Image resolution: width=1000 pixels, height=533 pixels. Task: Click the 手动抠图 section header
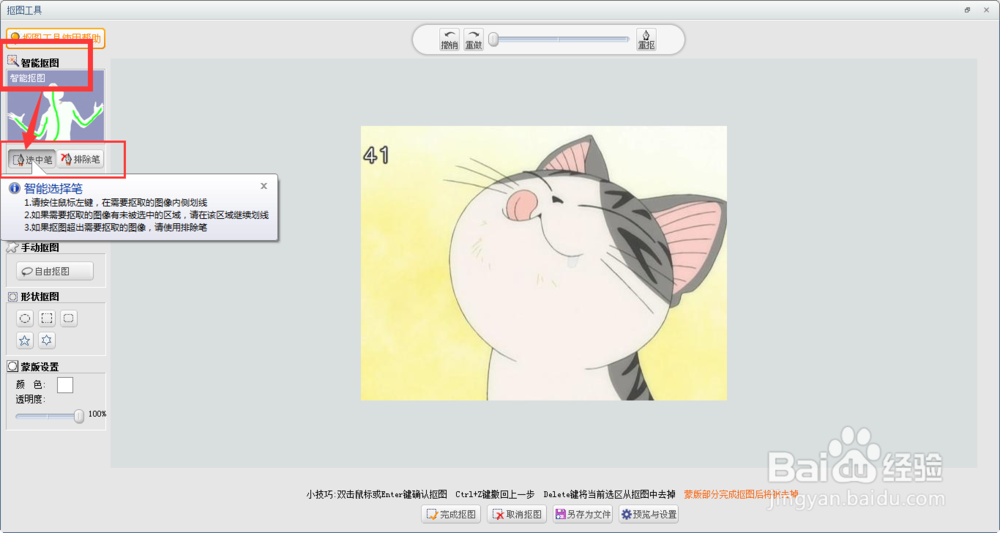point(33,247)
